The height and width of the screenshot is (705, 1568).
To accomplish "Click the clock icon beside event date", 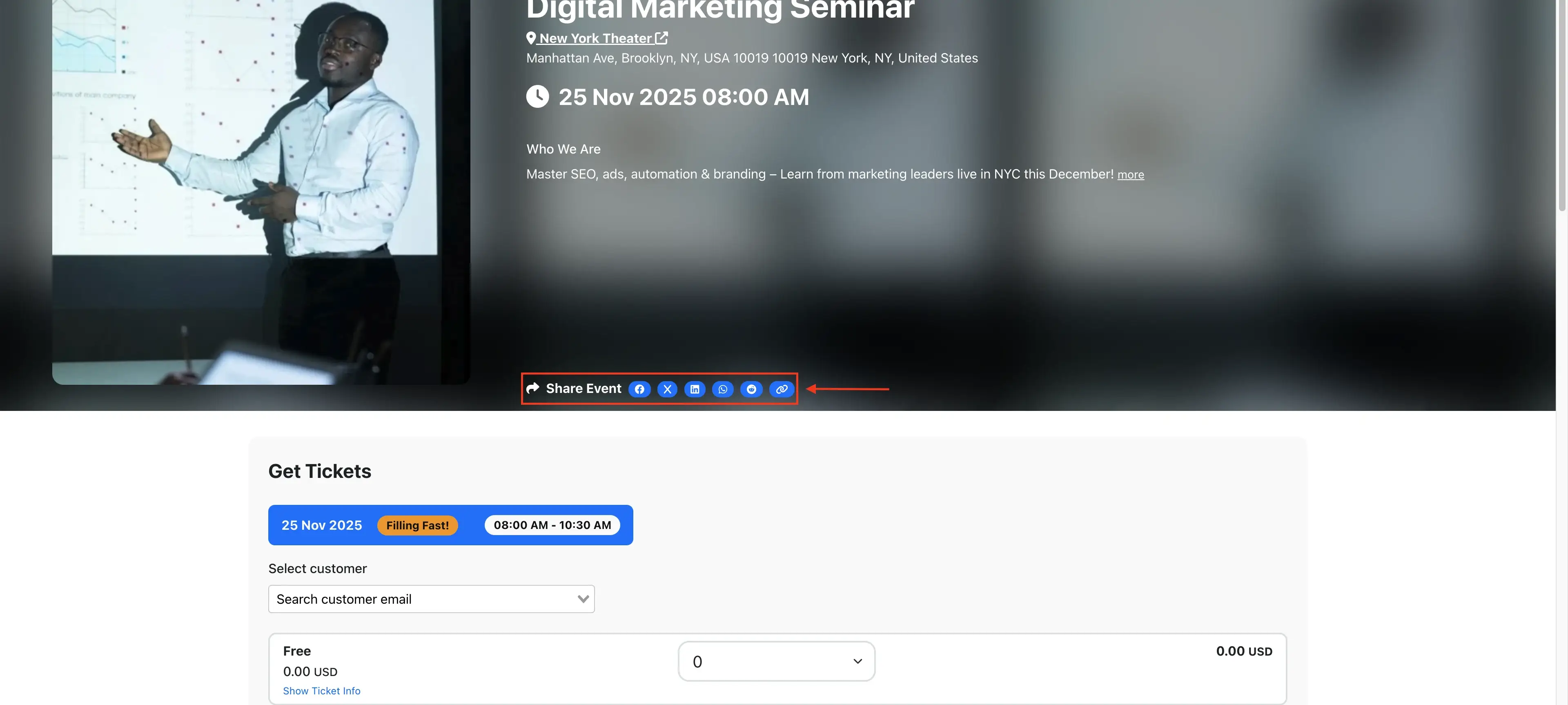I will [537, 97].
